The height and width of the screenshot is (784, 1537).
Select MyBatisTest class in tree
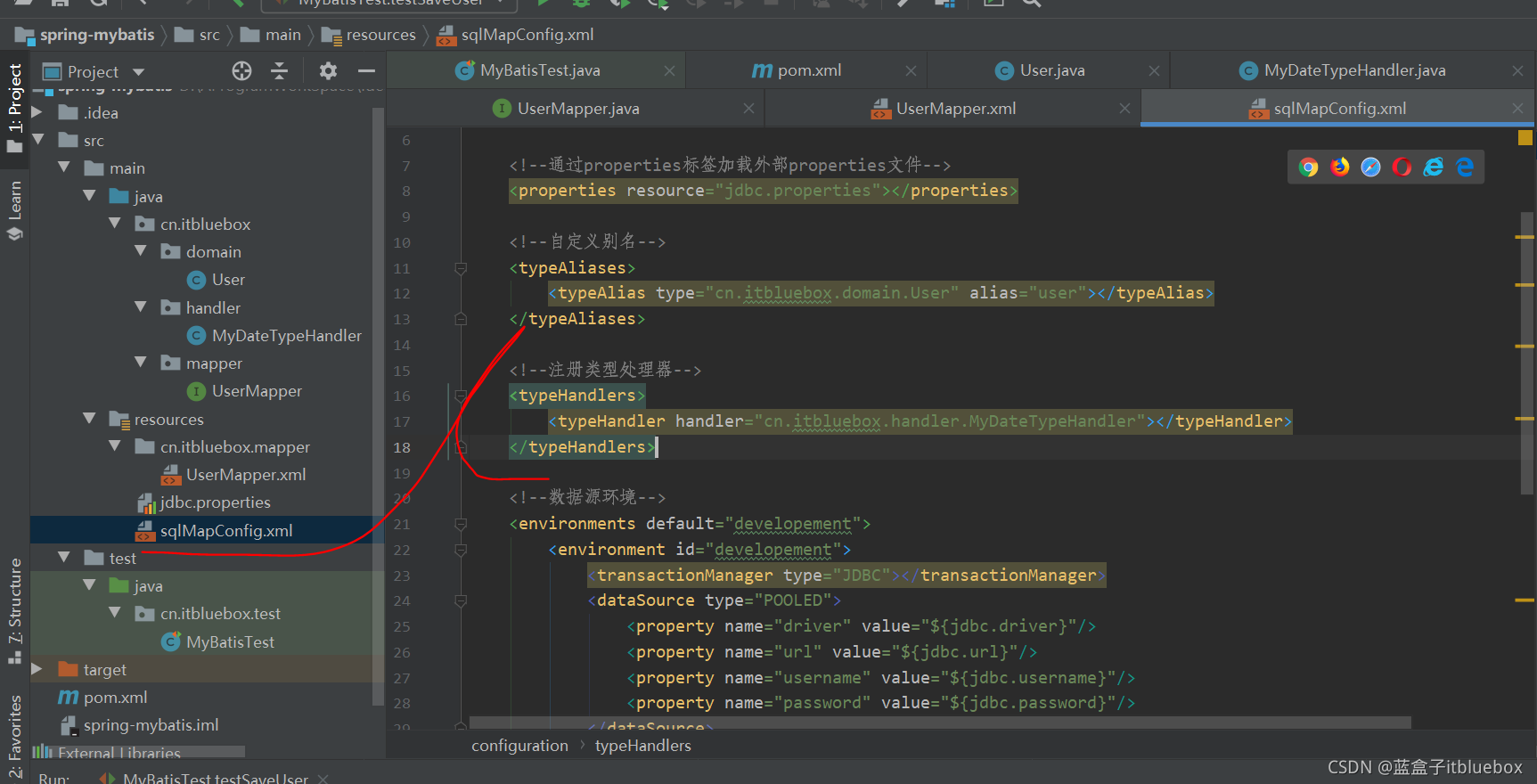point(217,642)
